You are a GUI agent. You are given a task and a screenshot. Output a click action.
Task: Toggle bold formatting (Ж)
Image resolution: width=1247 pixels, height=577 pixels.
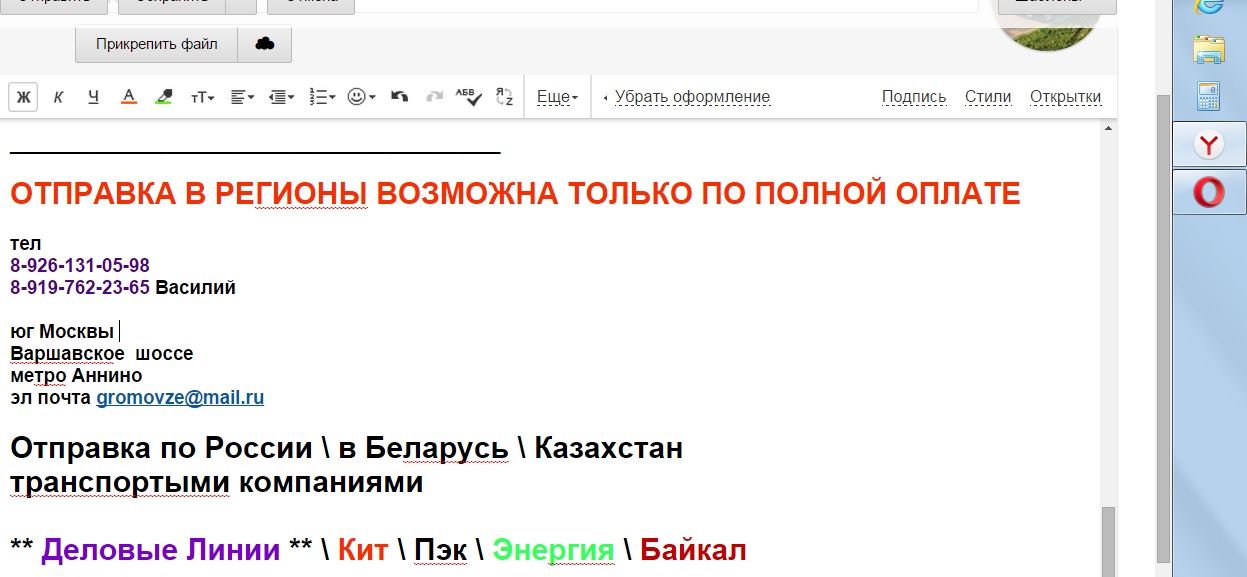point(23,97)
